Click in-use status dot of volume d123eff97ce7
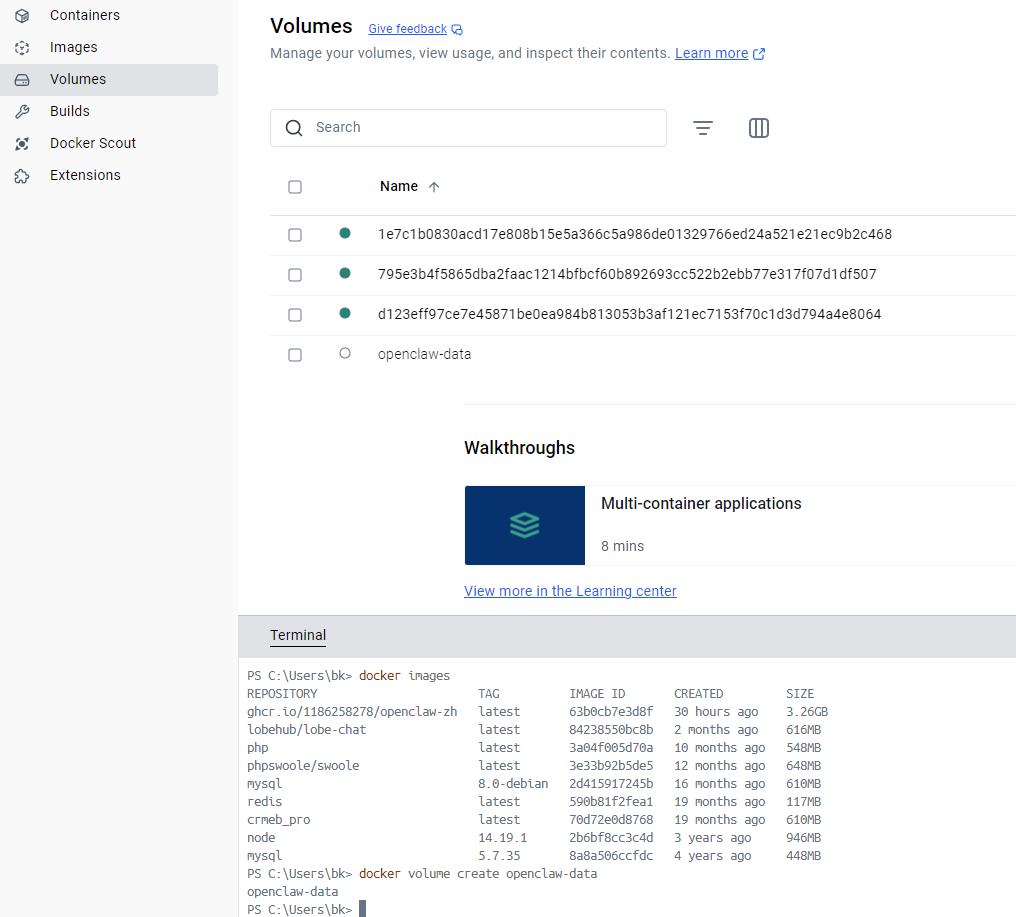This screenshot has width=1016, height=917. point(345,314)
